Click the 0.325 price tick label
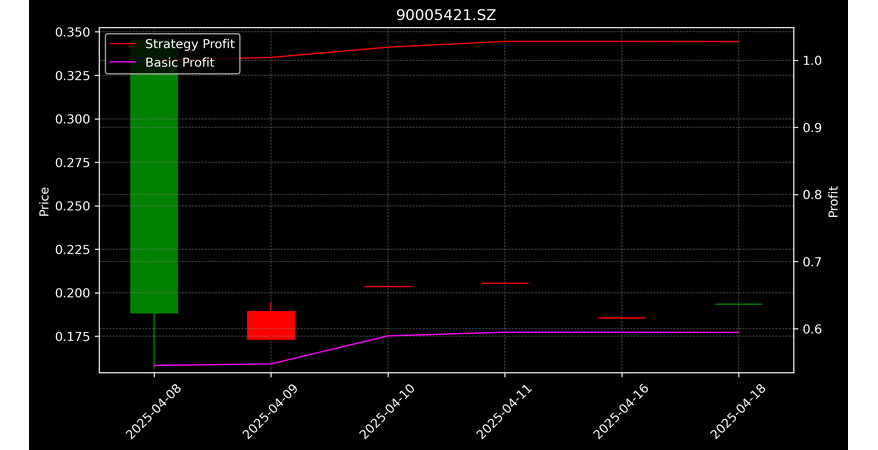This screenshot has width=878, height=450. tap(72, 76)
